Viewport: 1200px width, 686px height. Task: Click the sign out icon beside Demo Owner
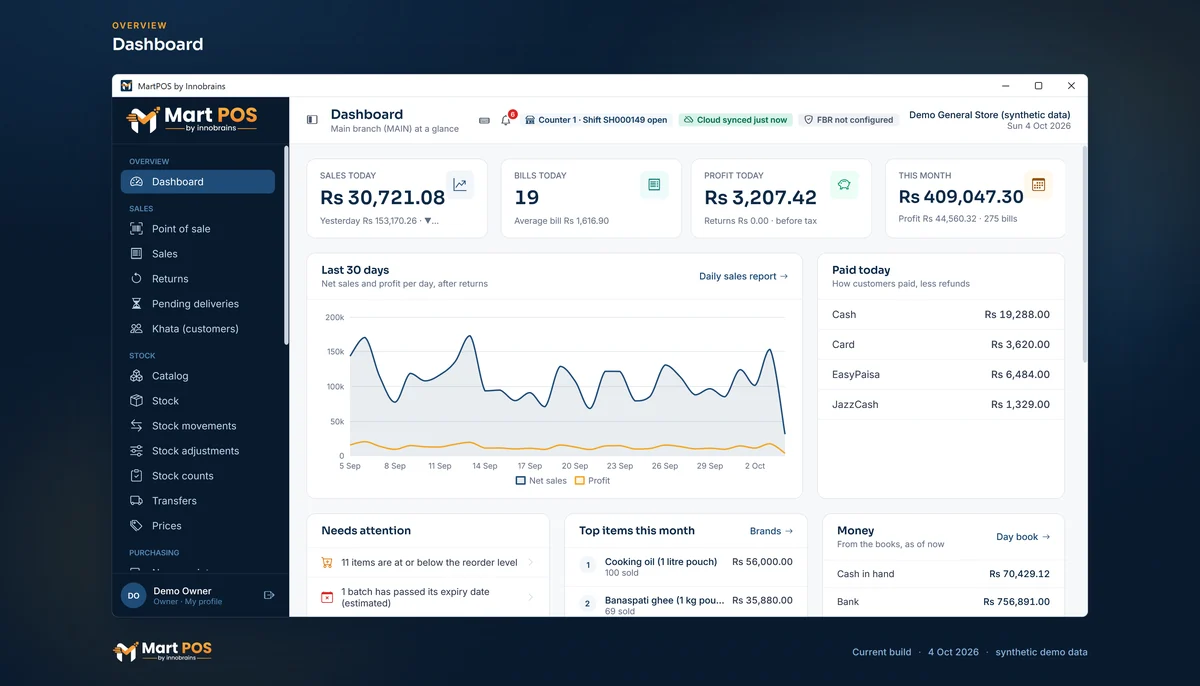click(269, 595)
